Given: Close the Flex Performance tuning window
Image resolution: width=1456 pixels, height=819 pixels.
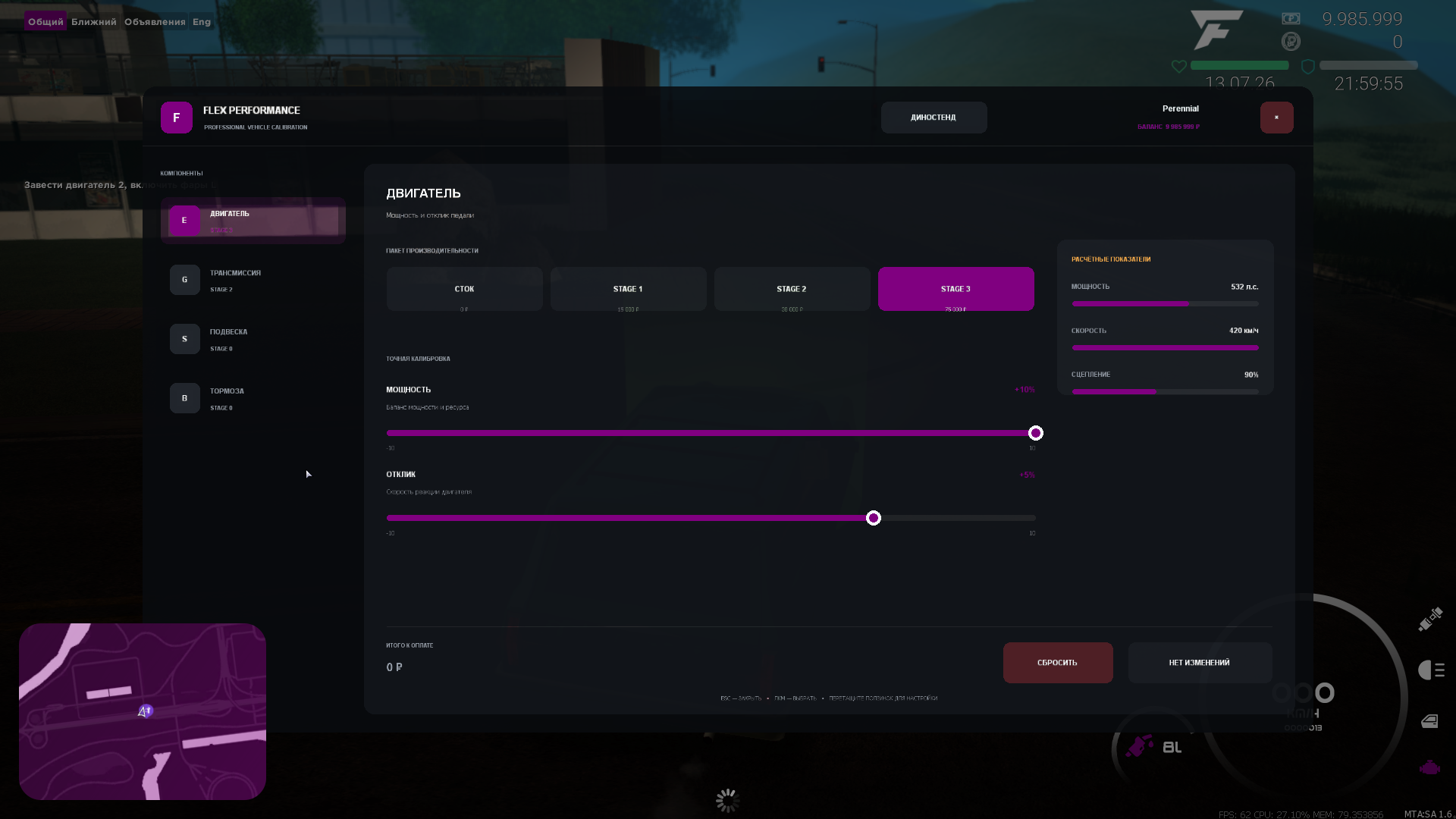Looking at the screenshot, I should coord(1276,118).
